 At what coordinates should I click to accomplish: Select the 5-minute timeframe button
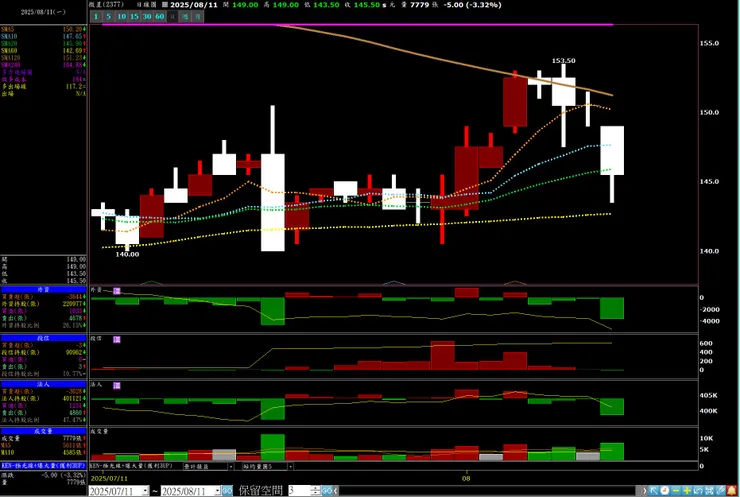[109, 17]
